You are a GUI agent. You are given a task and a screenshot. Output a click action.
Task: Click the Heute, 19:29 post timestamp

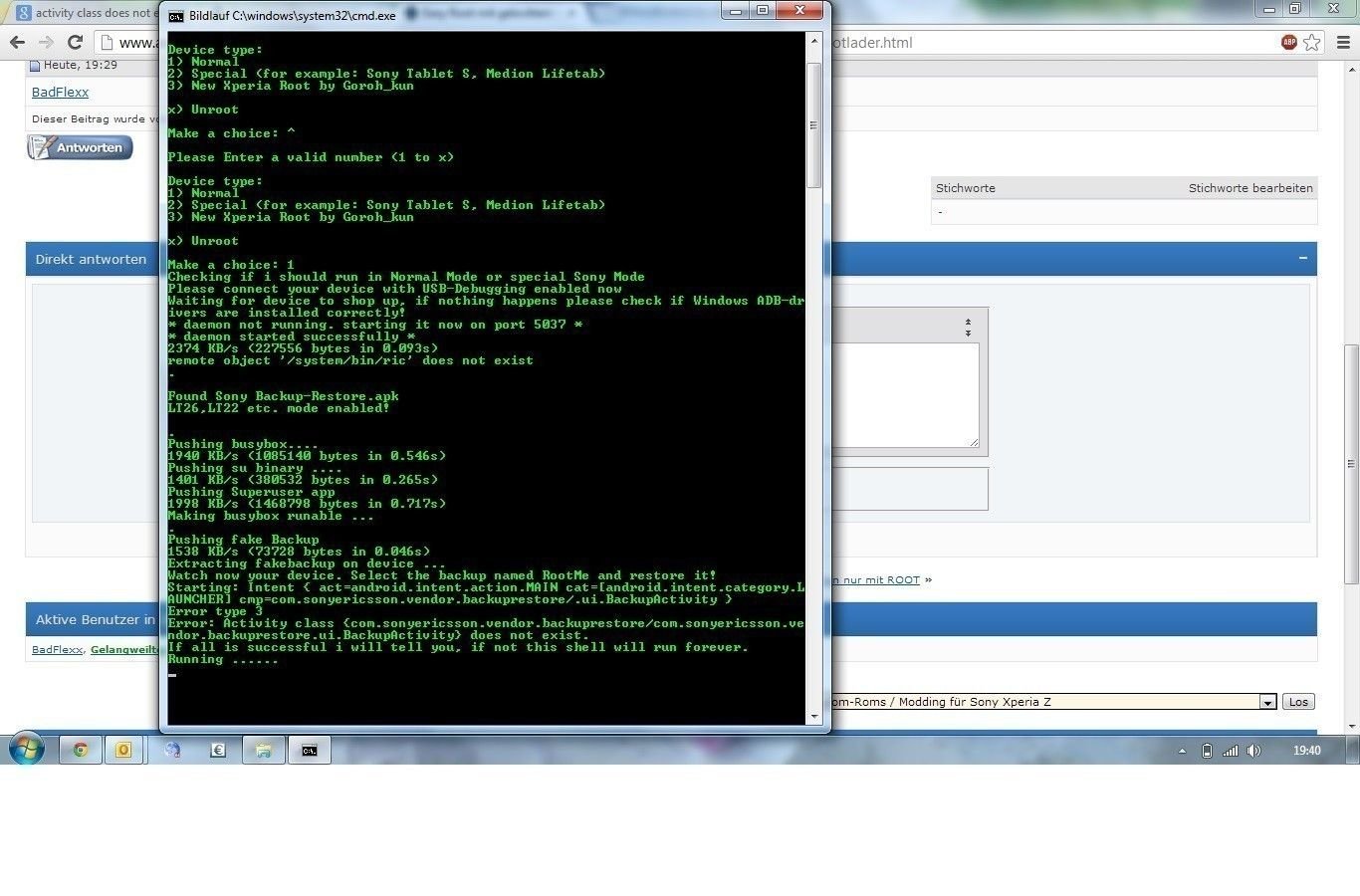click(80, 65)
